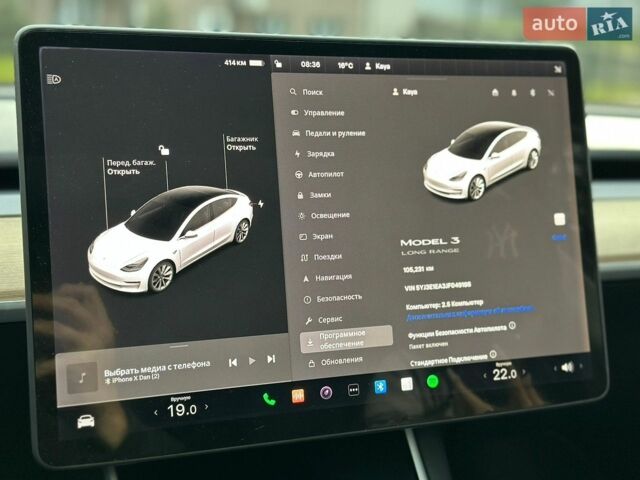Screen dimensions: 640x480
Task: Open the Bluetooth app icon in dock
Action: pyautogui.click(x=380, y=386)
